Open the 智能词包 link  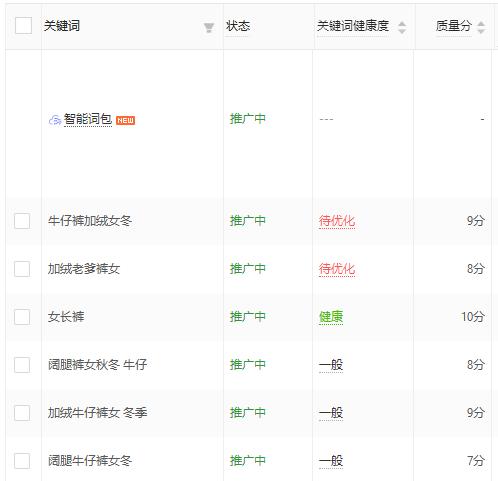(88, 119)
